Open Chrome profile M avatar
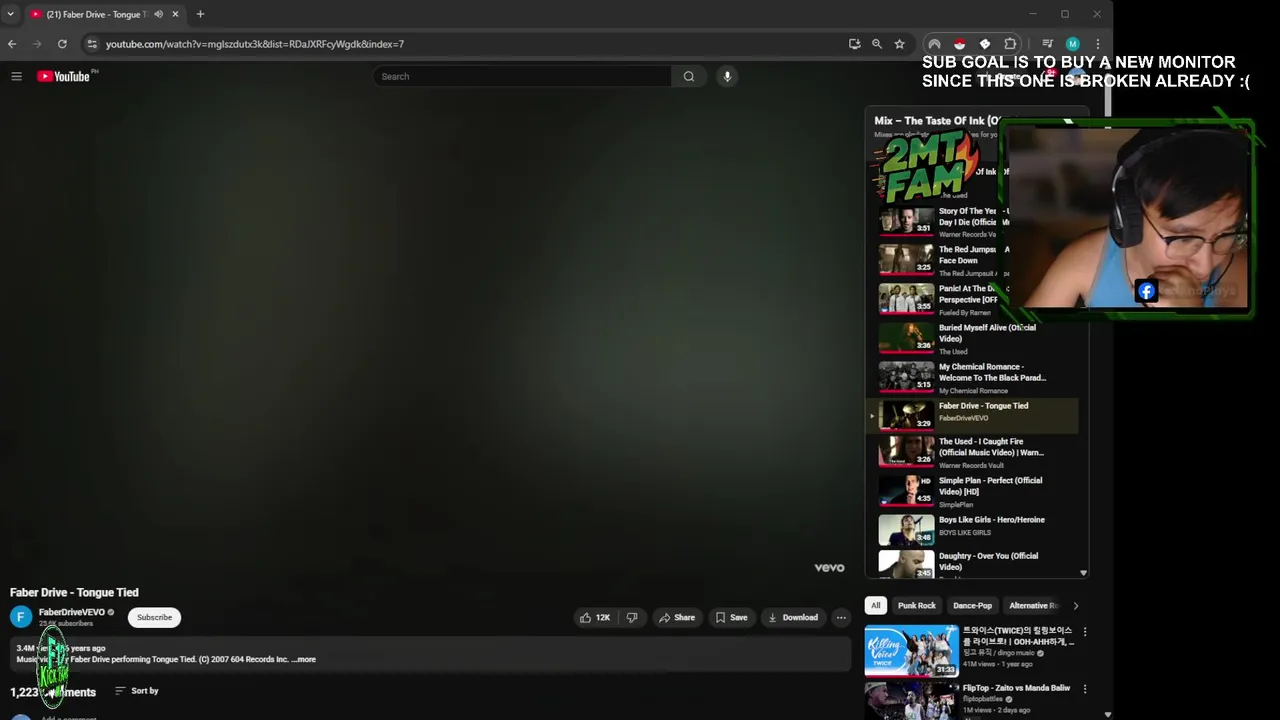The height and width of the screenshot is (720, 1280). (x=1072, y=44)
